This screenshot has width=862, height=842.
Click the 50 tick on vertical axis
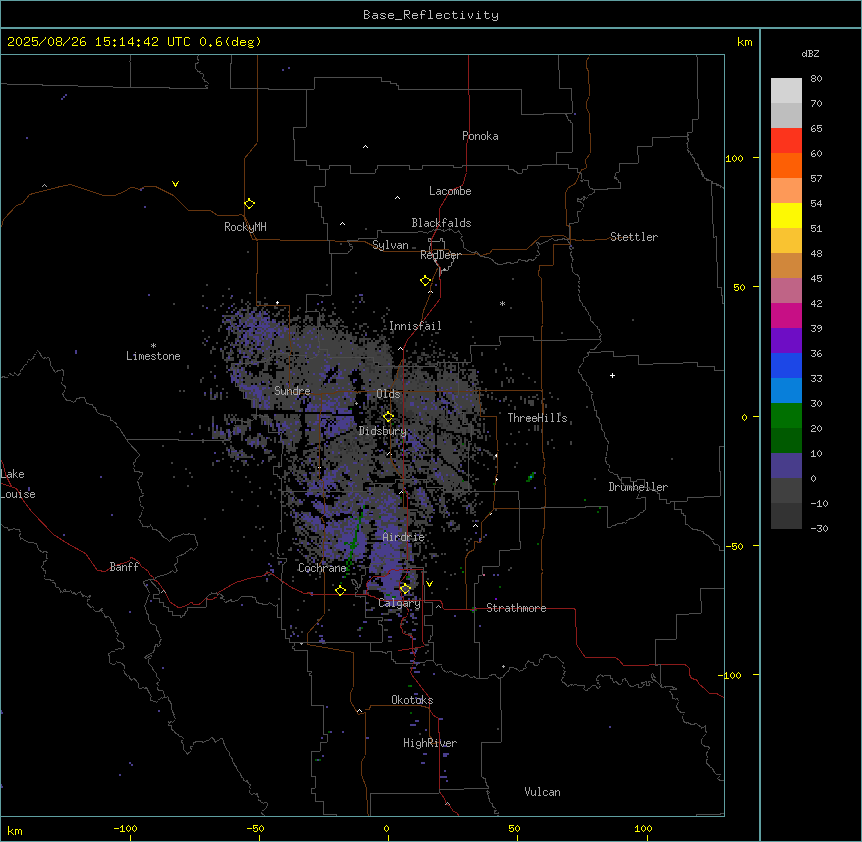739,287
